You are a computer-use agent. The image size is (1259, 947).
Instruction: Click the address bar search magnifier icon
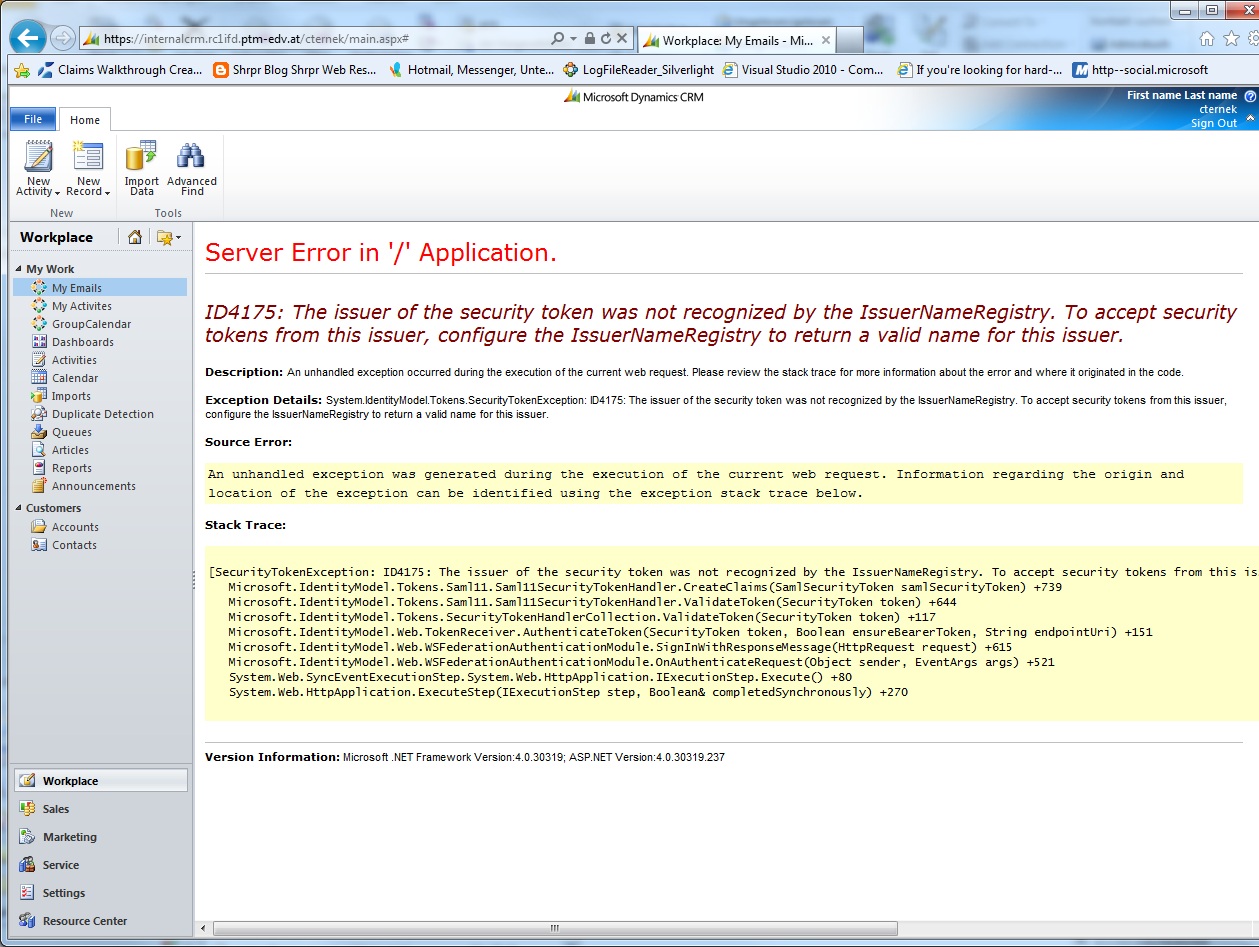[x=557, y=39]
